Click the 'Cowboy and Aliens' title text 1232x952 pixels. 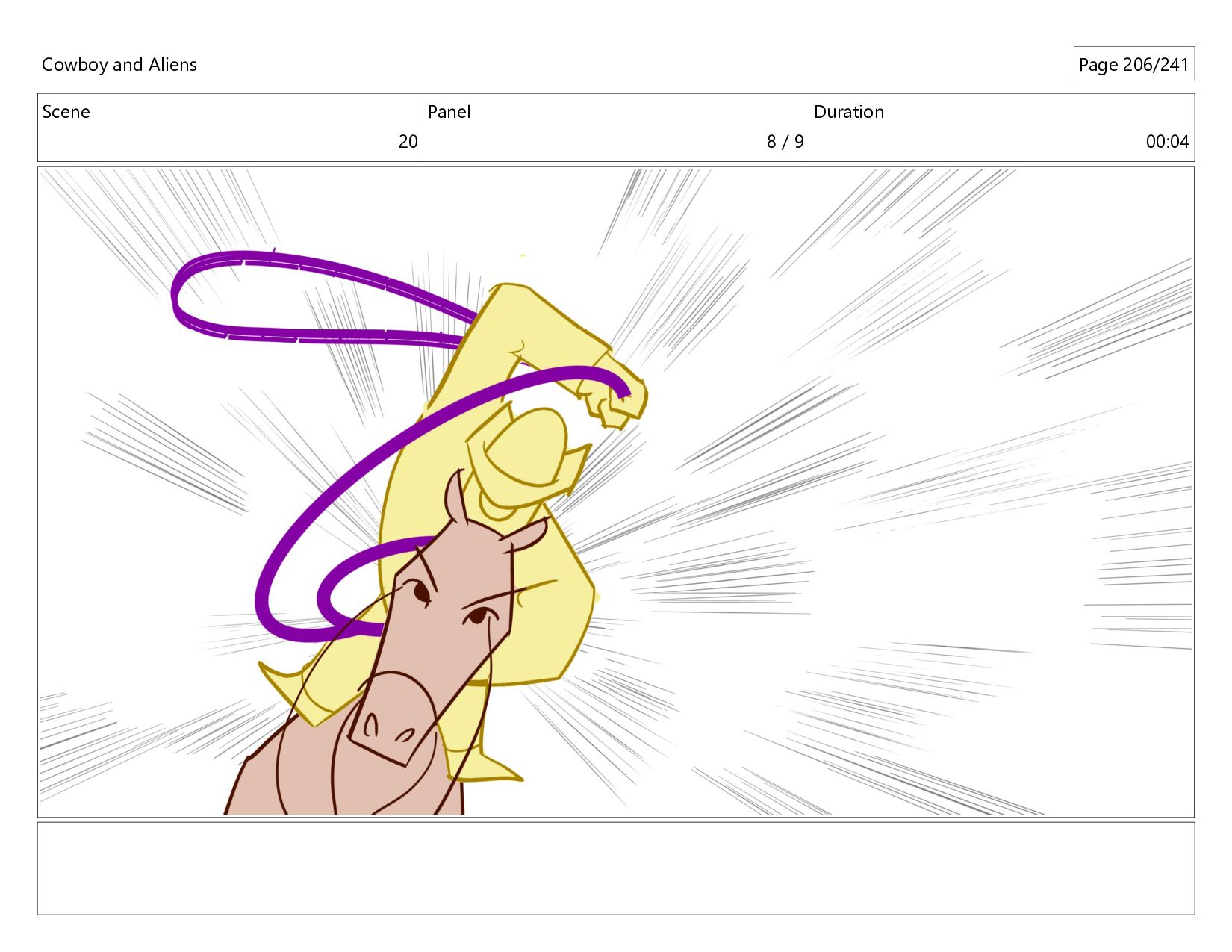[119, 65]
